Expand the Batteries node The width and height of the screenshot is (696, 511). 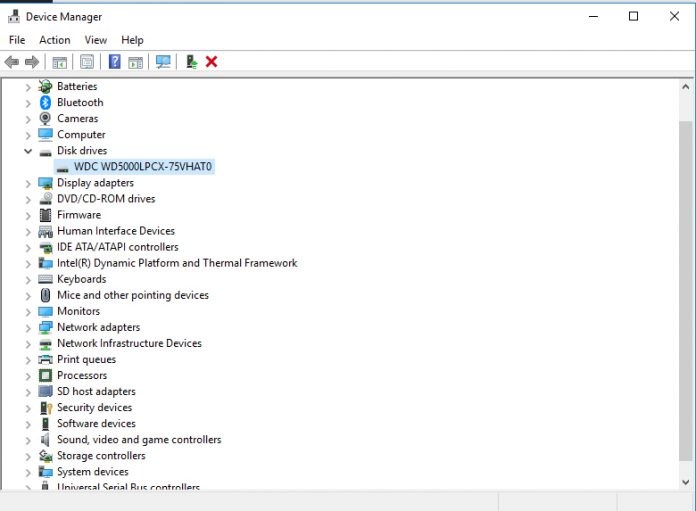(28, 87)
